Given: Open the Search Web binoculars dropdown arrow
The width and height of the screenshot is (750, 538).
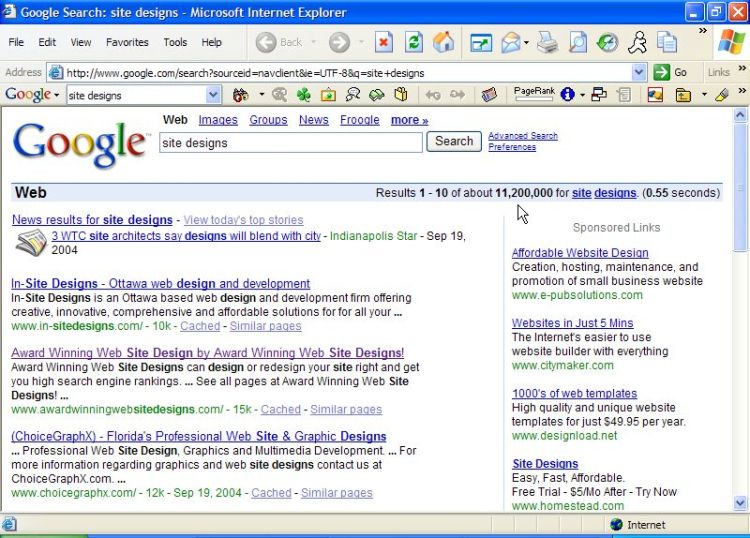Looking at the screenshot, I should 261,95.
